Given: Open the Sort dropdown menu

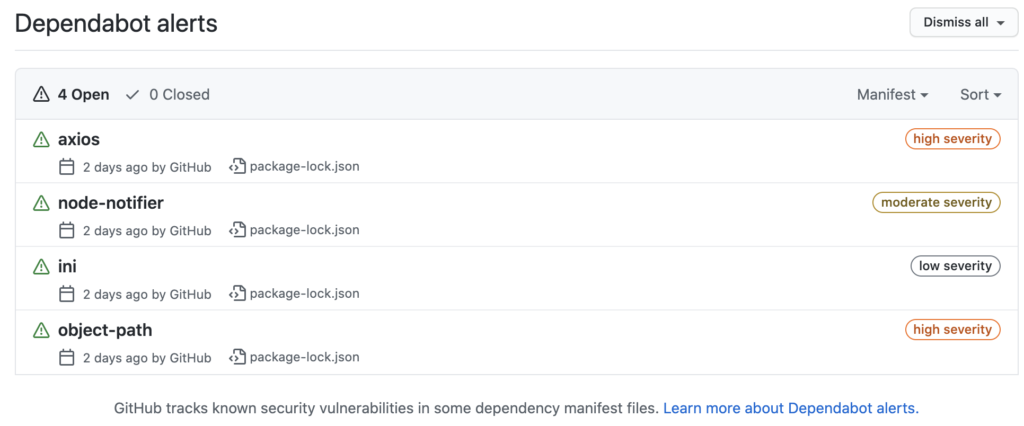Looking at the screenshot, I should pos(980,95).
